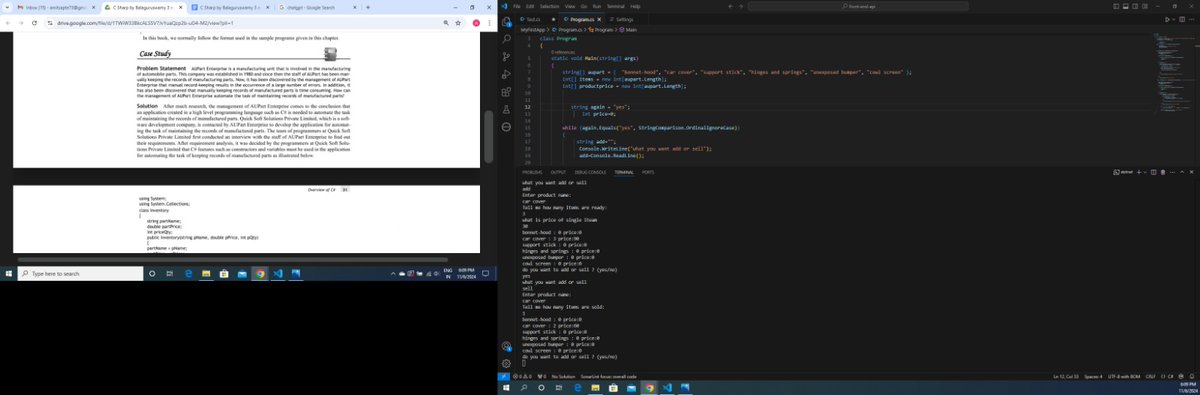Open Run menu in VS Code
The width and height of the screenshot is (1200, 395).
click(596, 6)
